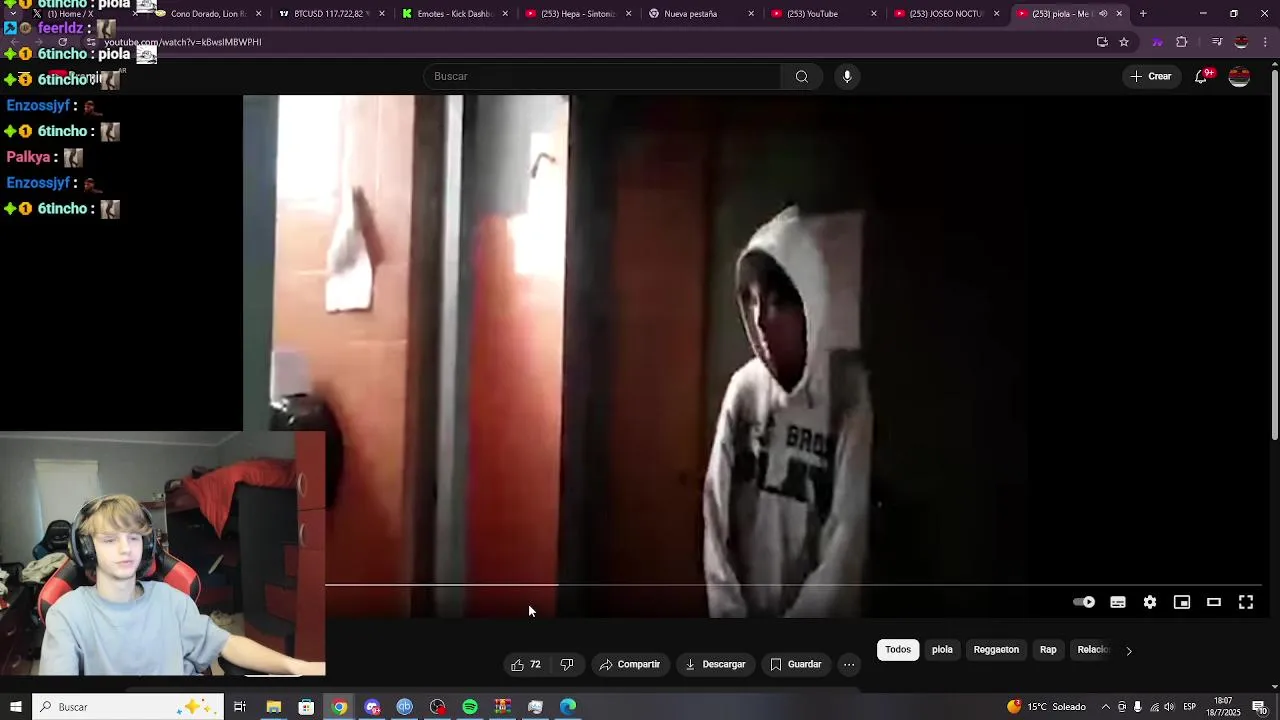
Task: Like the video with thumbs up
Action: pos(526,664)
